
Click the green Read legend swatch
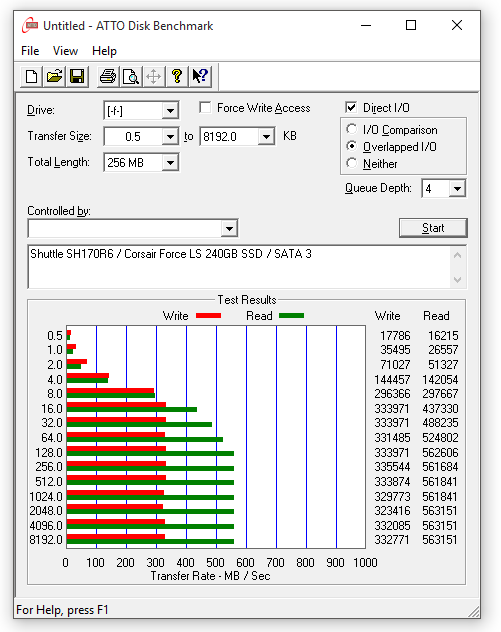pos(291,316)
